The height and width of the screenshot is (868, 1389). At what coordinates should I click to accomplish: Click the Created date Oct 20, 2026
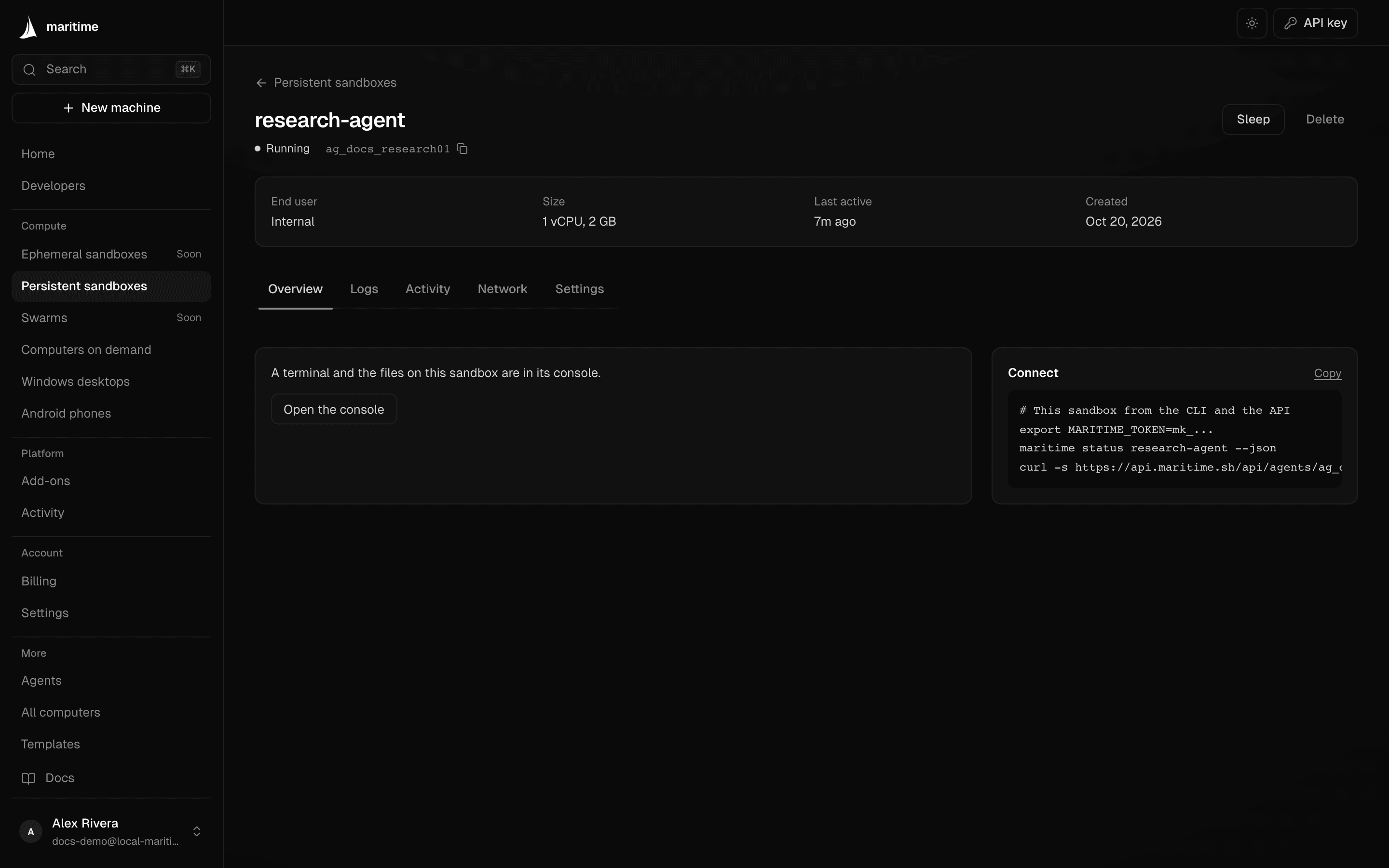click(1123, 222)
